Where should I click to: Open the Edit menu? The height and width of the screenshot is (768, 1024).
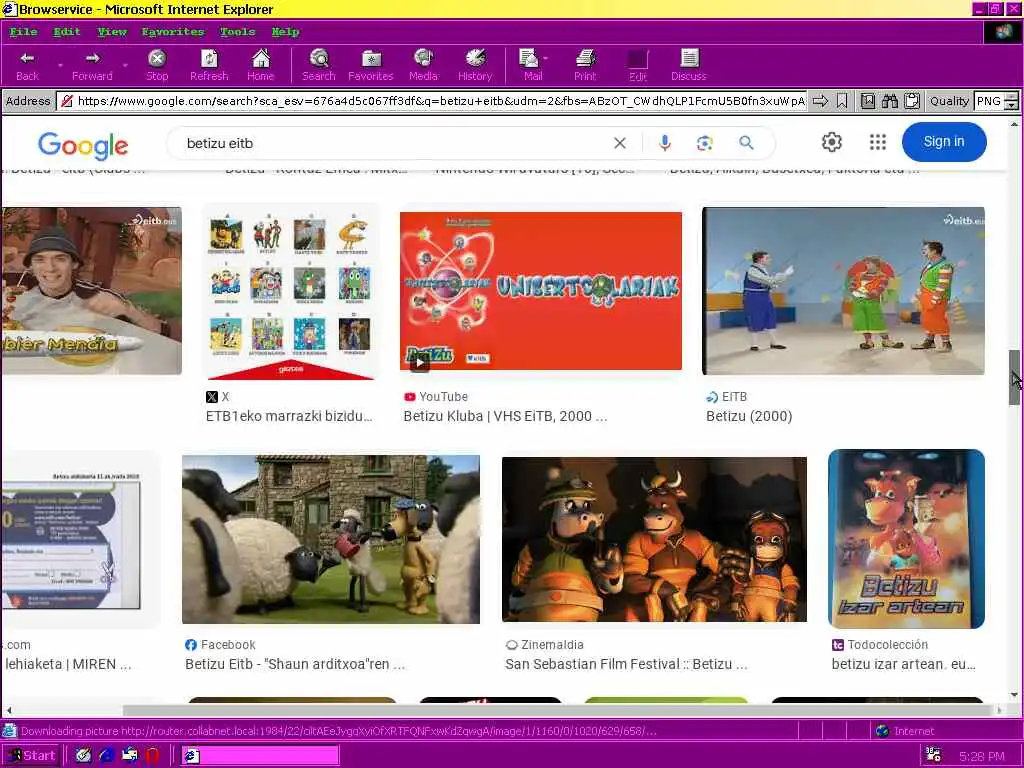click(x=67, y=31)
